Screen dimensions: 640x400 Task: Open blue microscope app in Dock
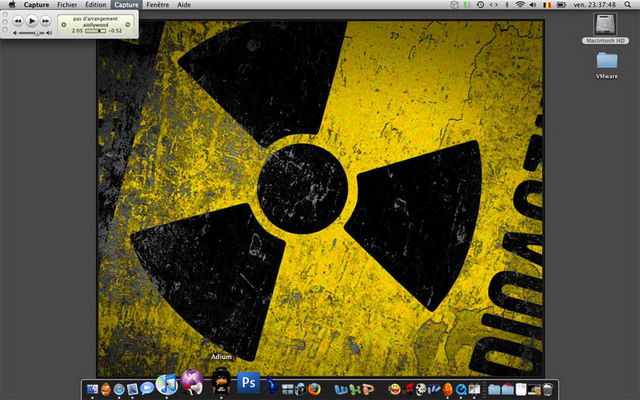pos(271,386)
